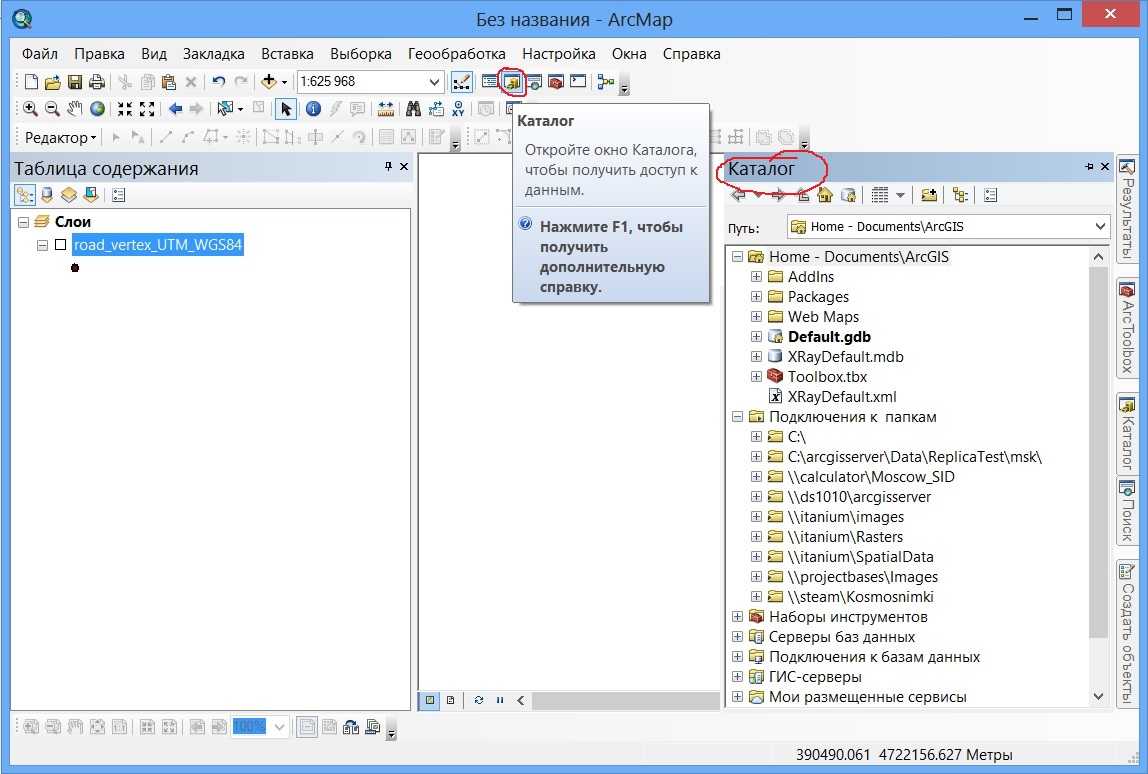This screenshot has height=774, width=1148.
Task: Toggle auto-hide pin on the table of contents
Action: (388, 167)
